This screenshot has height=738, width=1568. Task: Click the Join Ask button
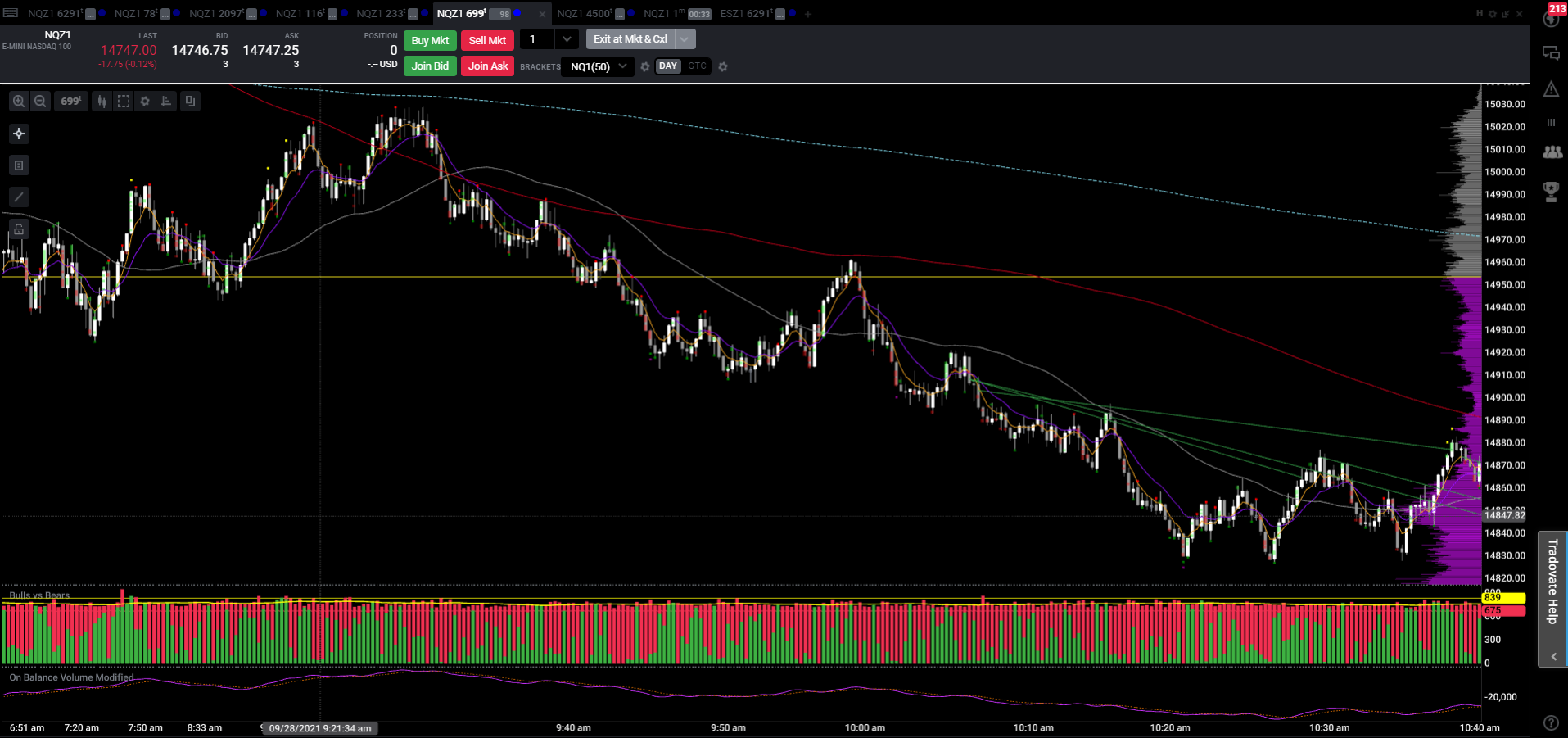488,66
